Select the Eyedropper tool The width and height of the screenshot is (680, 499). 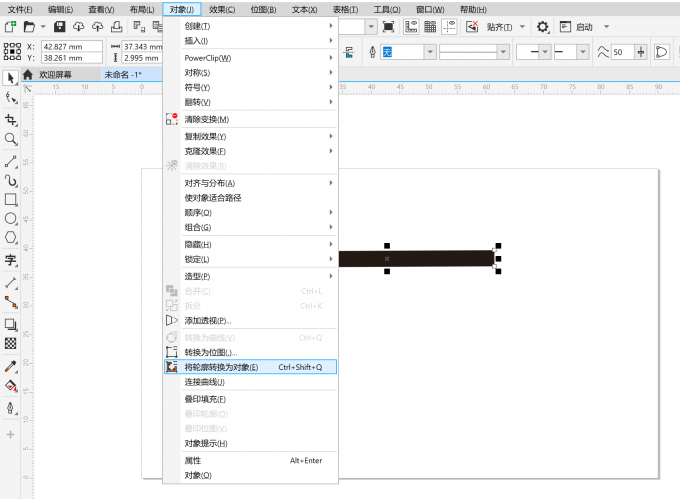(x=11, y=367)
